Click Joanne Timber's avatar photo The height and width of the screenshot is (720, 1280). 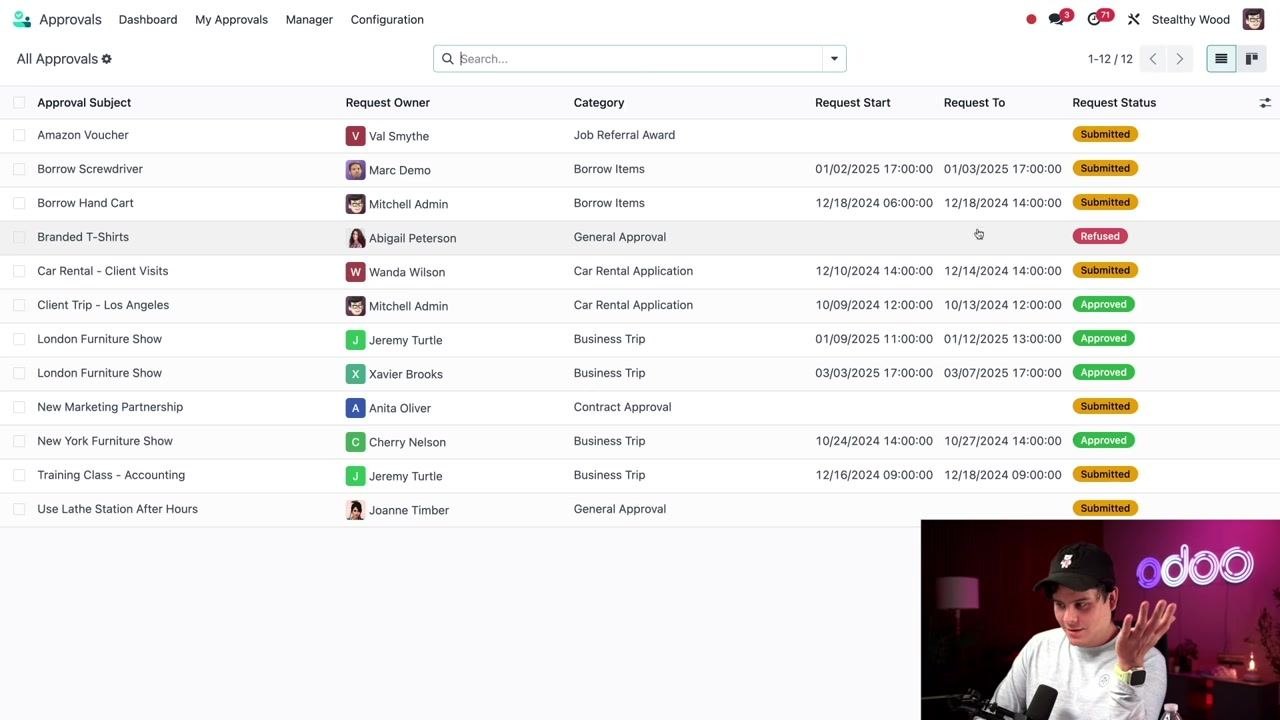pyautogui.click(x=355, y=510)
